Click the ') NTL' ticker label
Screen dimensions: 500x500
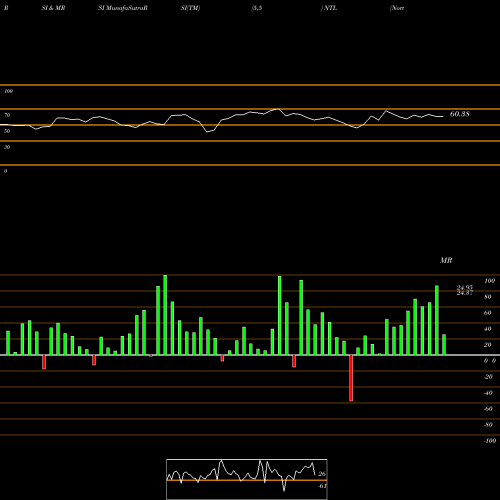point(329,8)
